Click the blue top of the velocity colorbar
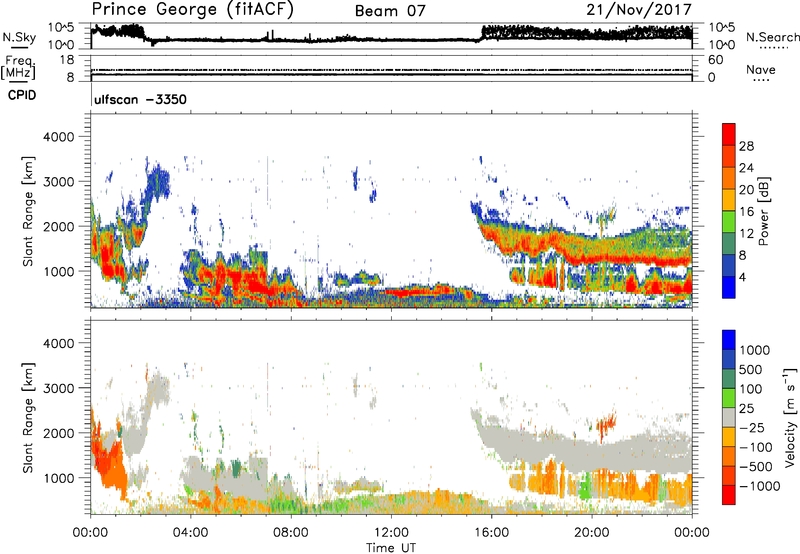 [x=729, y=340]
